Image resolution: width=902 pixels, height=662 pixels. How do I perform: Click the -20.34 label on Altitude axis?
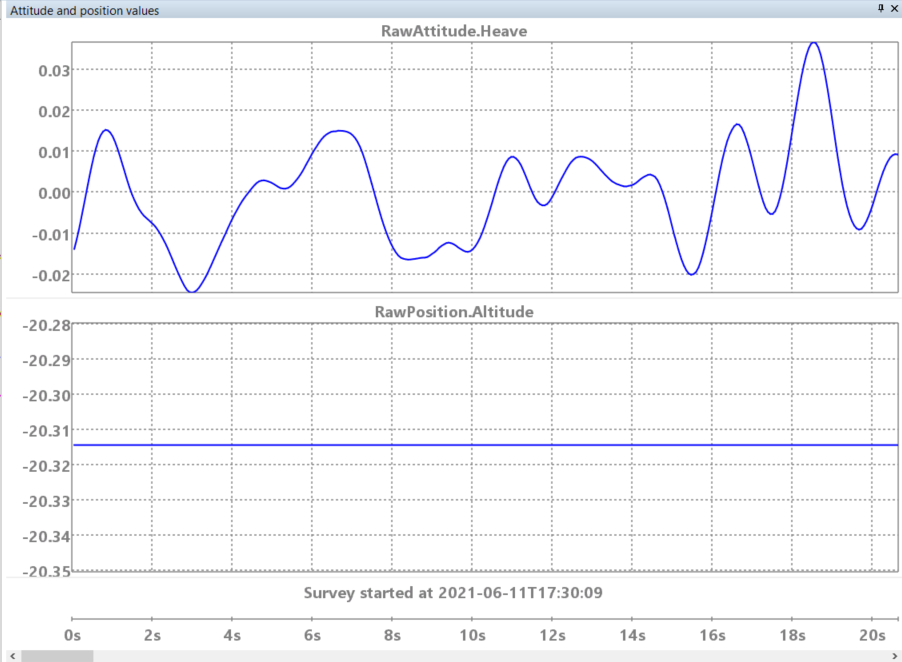[46, 537]
